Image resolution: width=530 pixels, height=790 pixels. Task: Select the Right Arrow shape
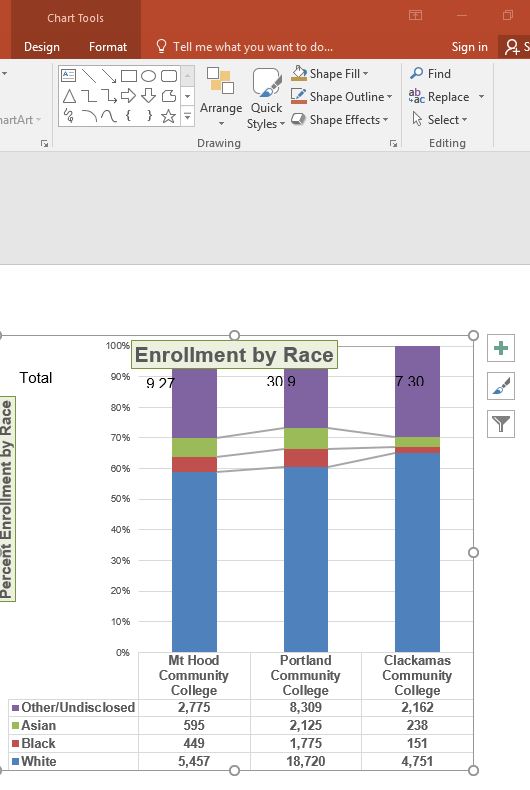pyautogui.click(x=129, y=96)
